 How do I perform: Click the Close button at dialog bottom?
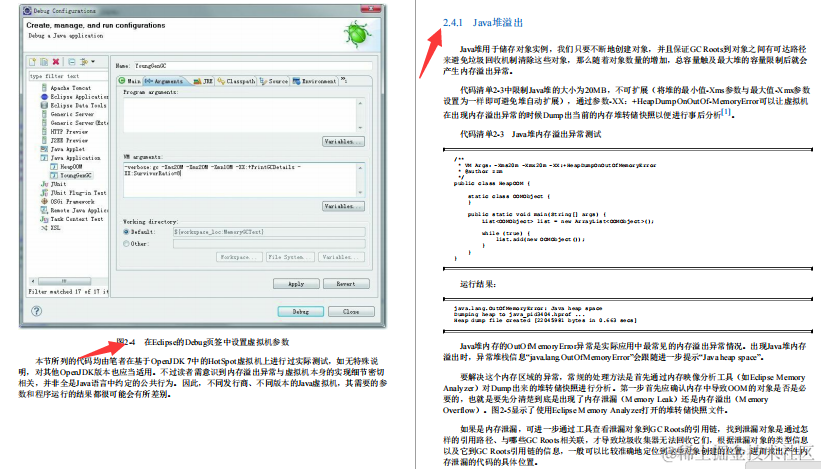click(x=351, y=311)
